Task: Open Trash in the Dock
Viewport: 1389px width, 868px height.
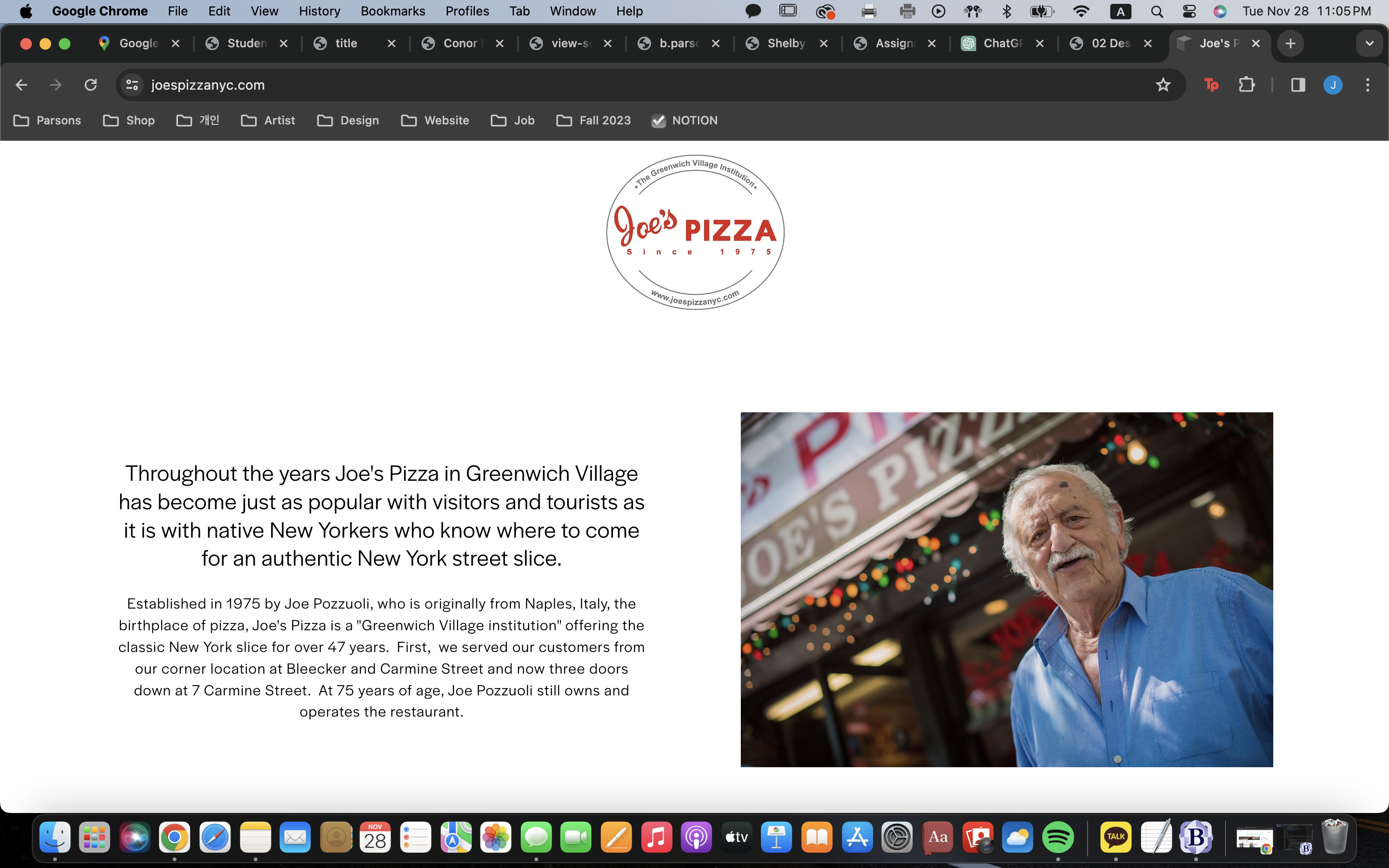Action: click(1335, 838)
